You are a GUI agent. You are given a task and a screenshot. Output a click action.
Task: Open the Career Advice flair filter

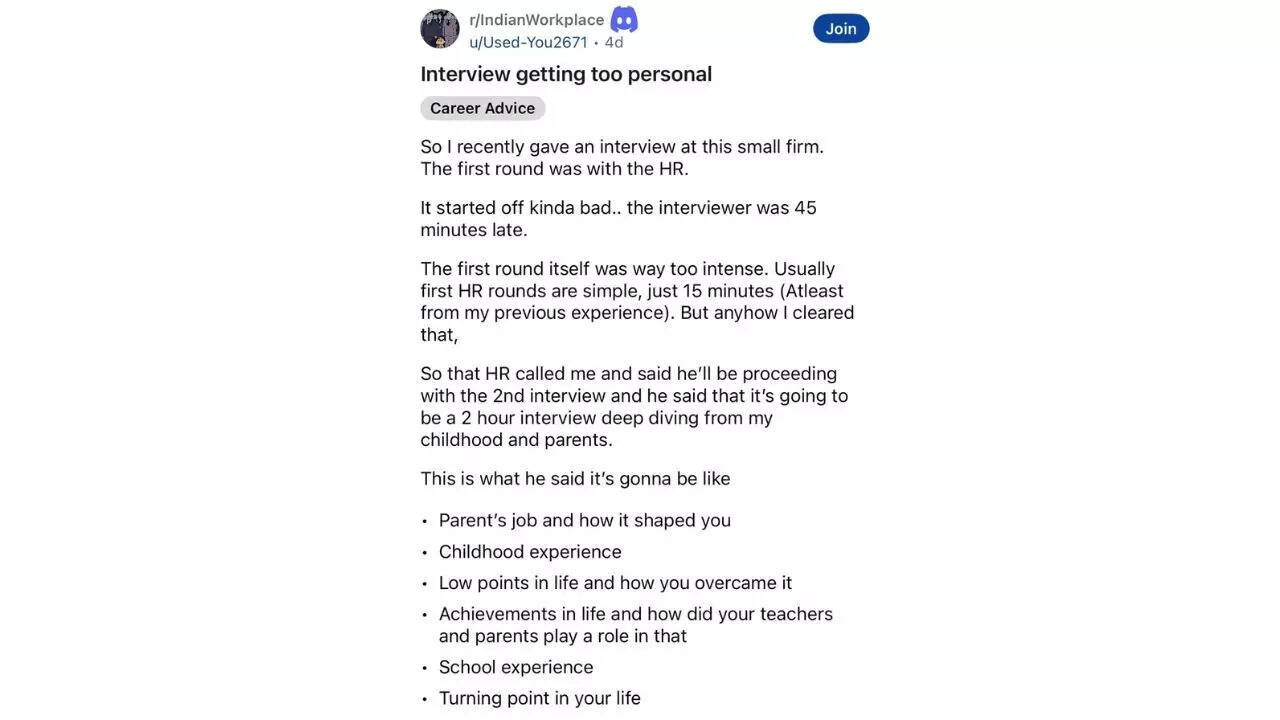(483, 108)
